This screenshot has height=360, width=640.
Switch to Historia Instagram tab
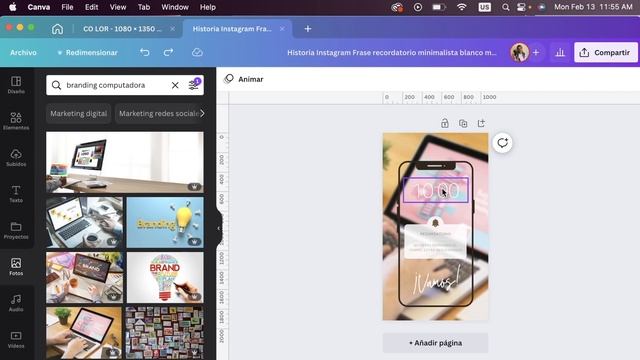(232, 29)
